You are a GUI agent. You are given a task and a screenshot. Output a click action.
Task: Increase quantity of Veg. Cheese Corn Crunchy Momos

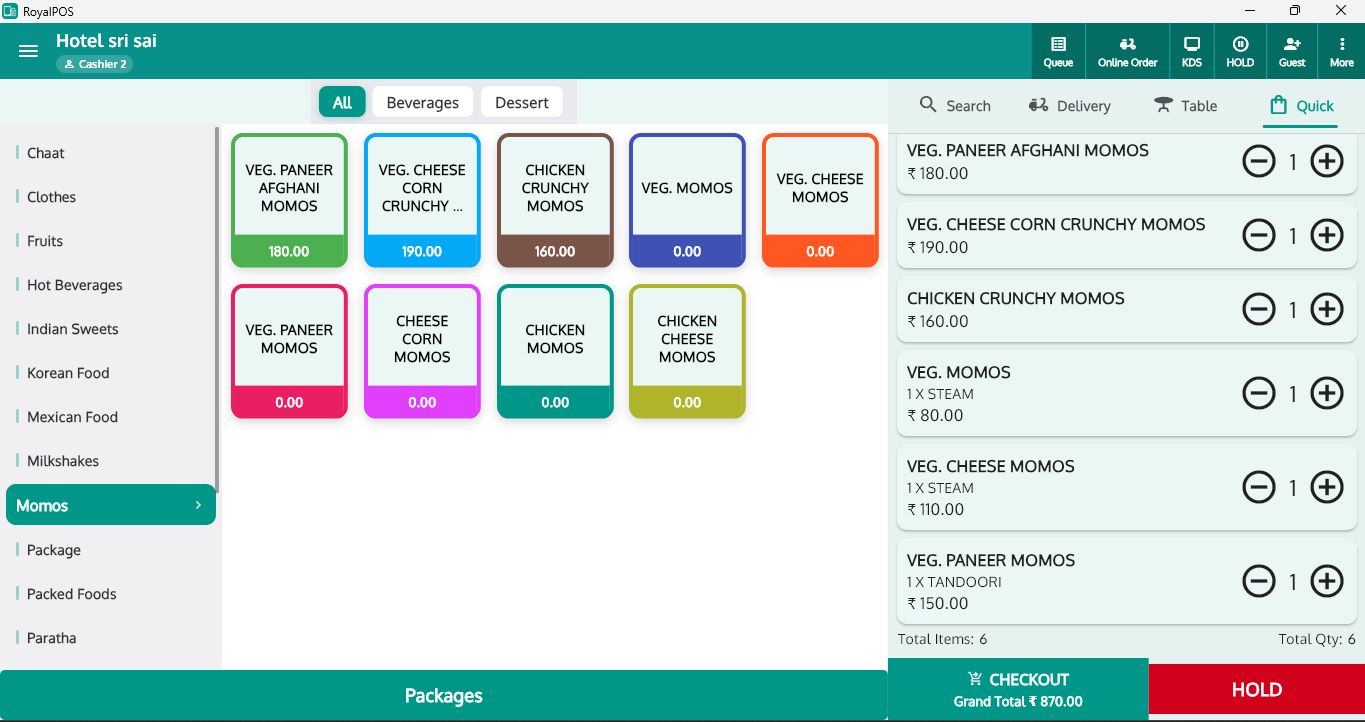click(1327, 235)
